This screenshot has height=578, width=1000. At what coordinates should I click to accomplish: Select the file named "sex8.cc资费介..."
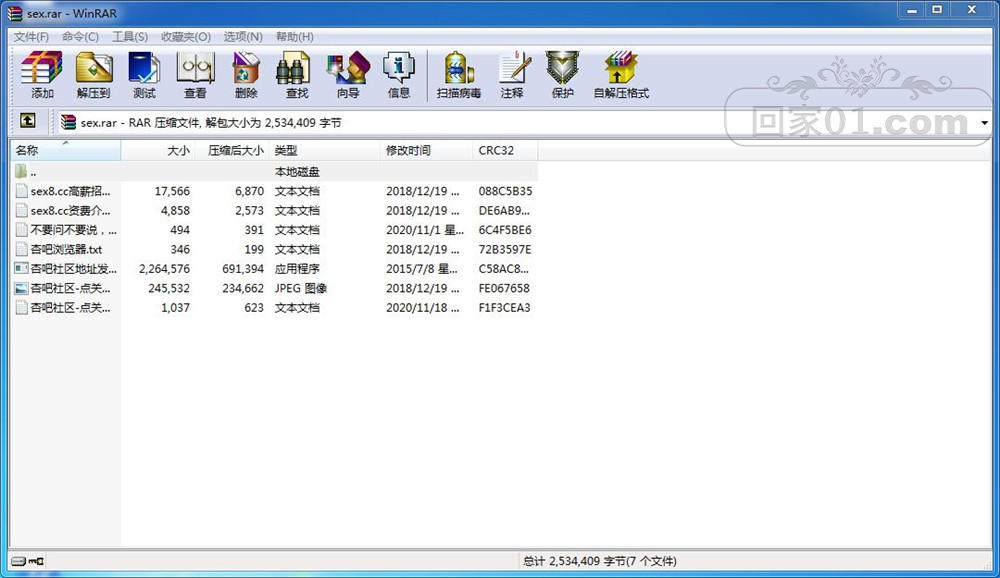[x=70, y=211]
